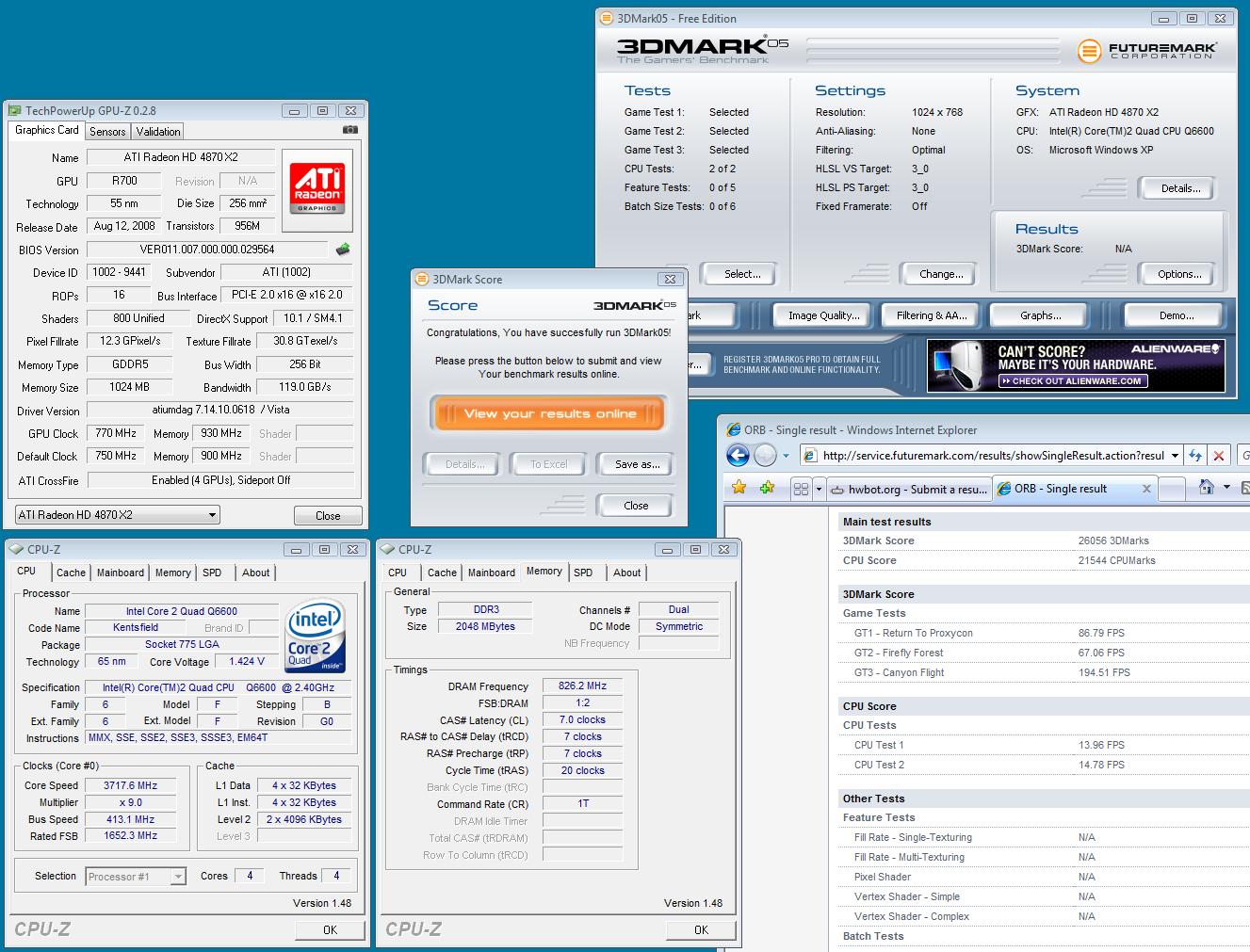
Task: Click the Internet Explorer window title icon
Action: pyautogui.click(x=733, y=429)
